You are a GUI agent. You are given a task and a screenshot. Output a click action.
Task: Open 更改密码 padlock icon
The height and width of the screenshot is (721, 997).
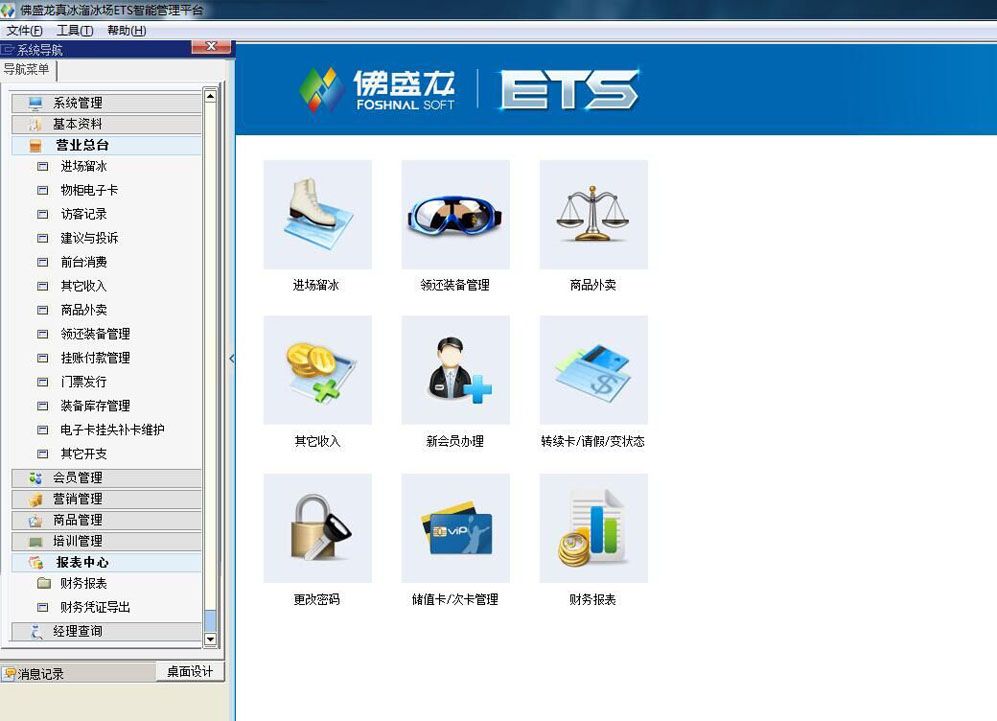[x=316, y=527]
